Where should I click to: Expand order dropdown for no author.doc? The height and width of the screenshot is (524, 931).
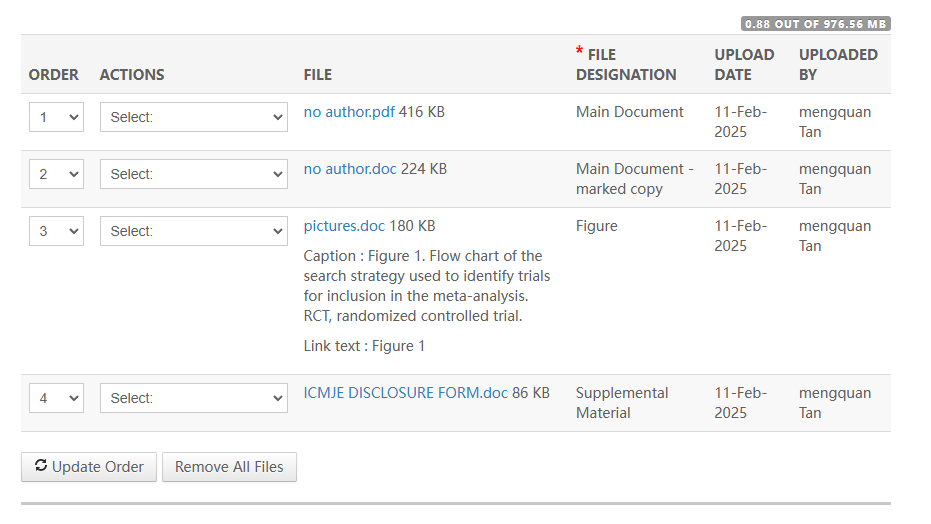tap(56, 174)
